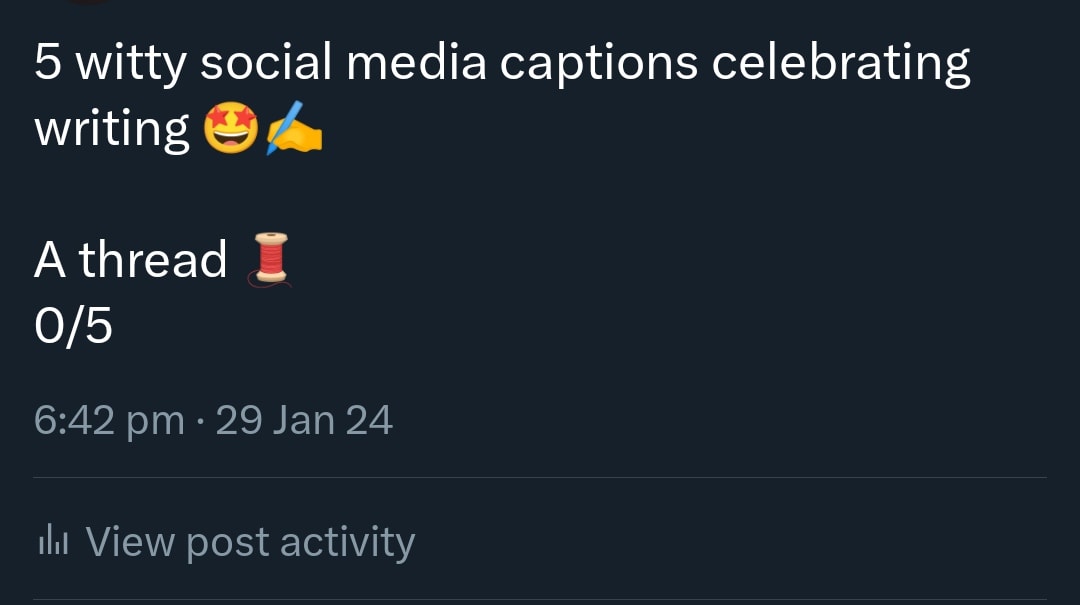The width and height of the screenshot is (1080, 605).
Task: Click the word "activity" in the bottom row
Action: coord(347,541)
